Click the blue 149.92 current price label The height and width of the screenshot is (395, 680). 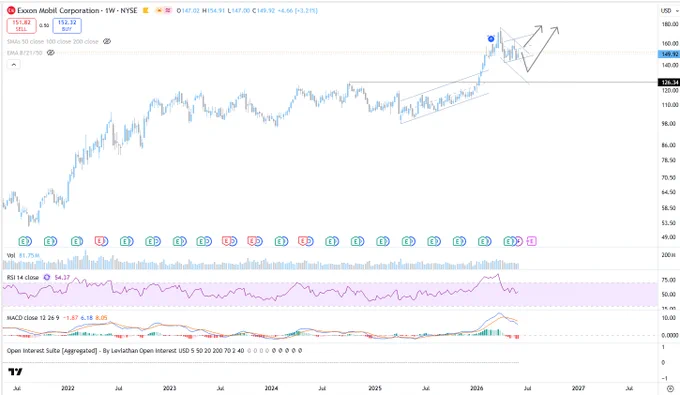pyautogui.click(x=668, y=54)
